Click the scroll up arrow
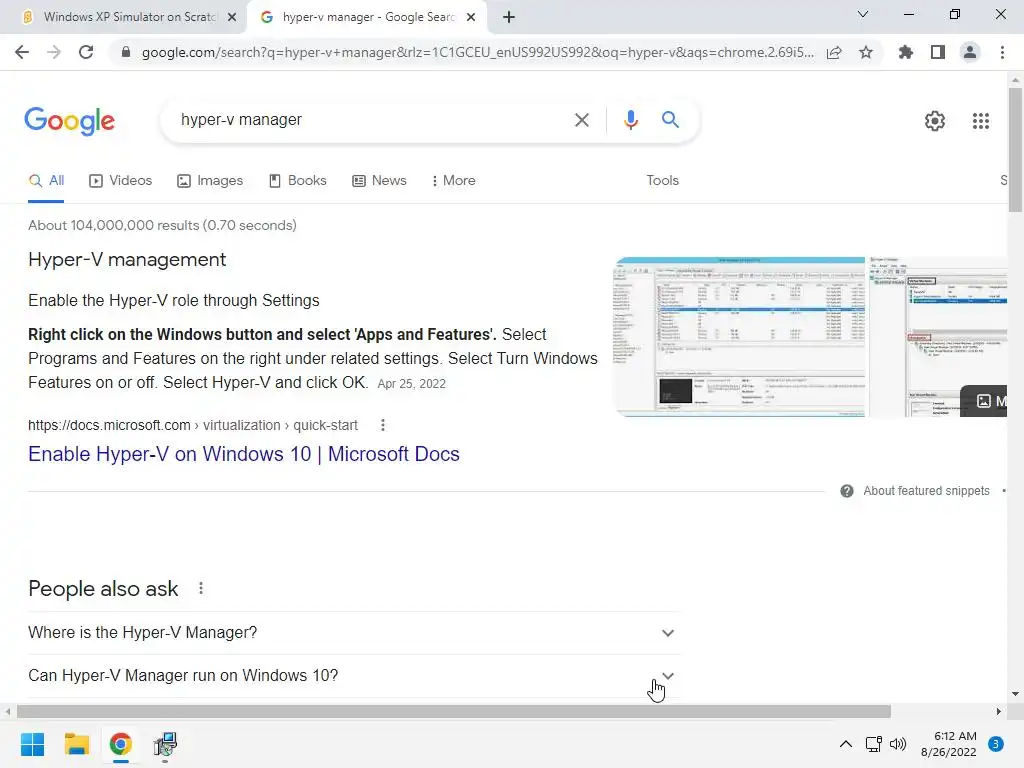1024x768 pixels. [x=1015, y=80]
